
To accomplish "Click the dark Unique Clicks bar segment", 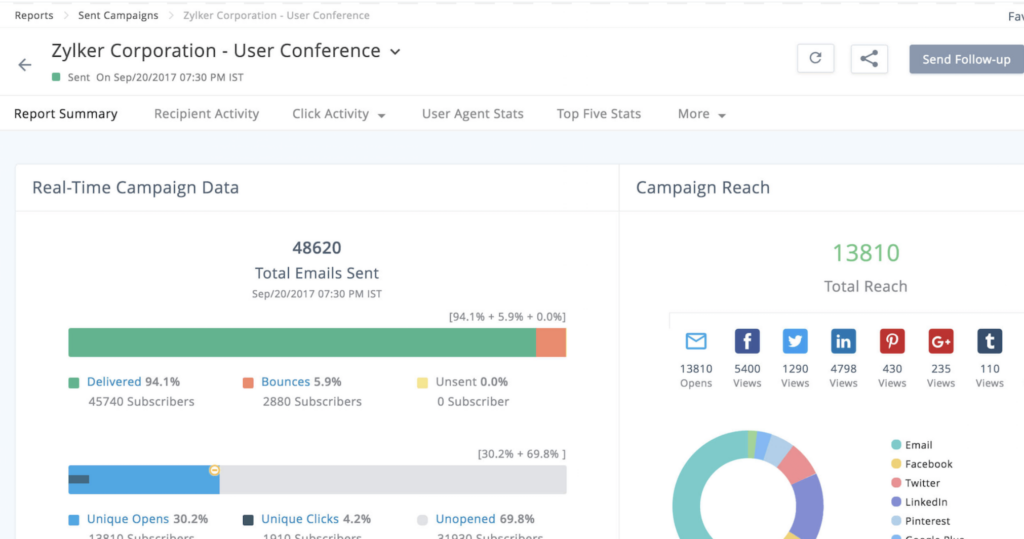I will pos(78,479).
